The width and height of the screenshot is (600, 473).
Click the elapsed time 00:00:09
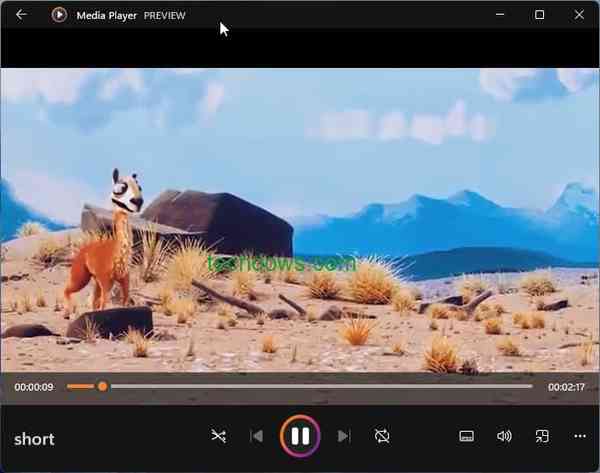(34, 387)
